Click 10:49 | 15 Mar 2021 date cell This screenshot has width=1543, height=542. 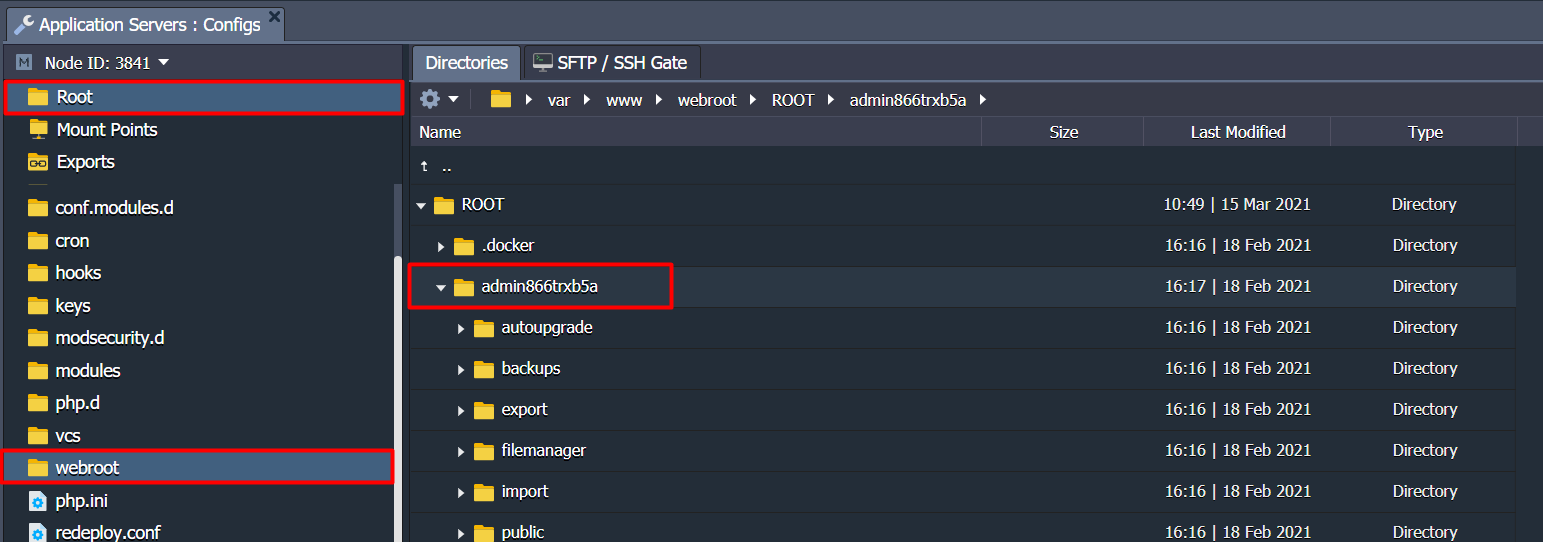1237,204
